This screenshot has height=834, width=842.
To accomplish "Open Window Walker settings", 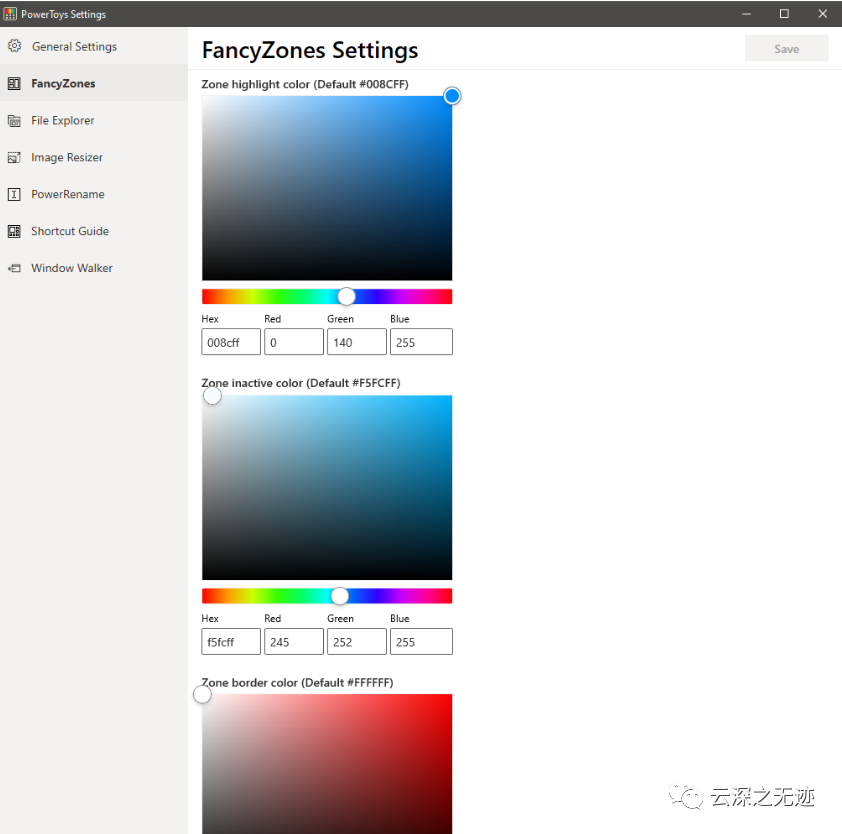I will [94, 268].
